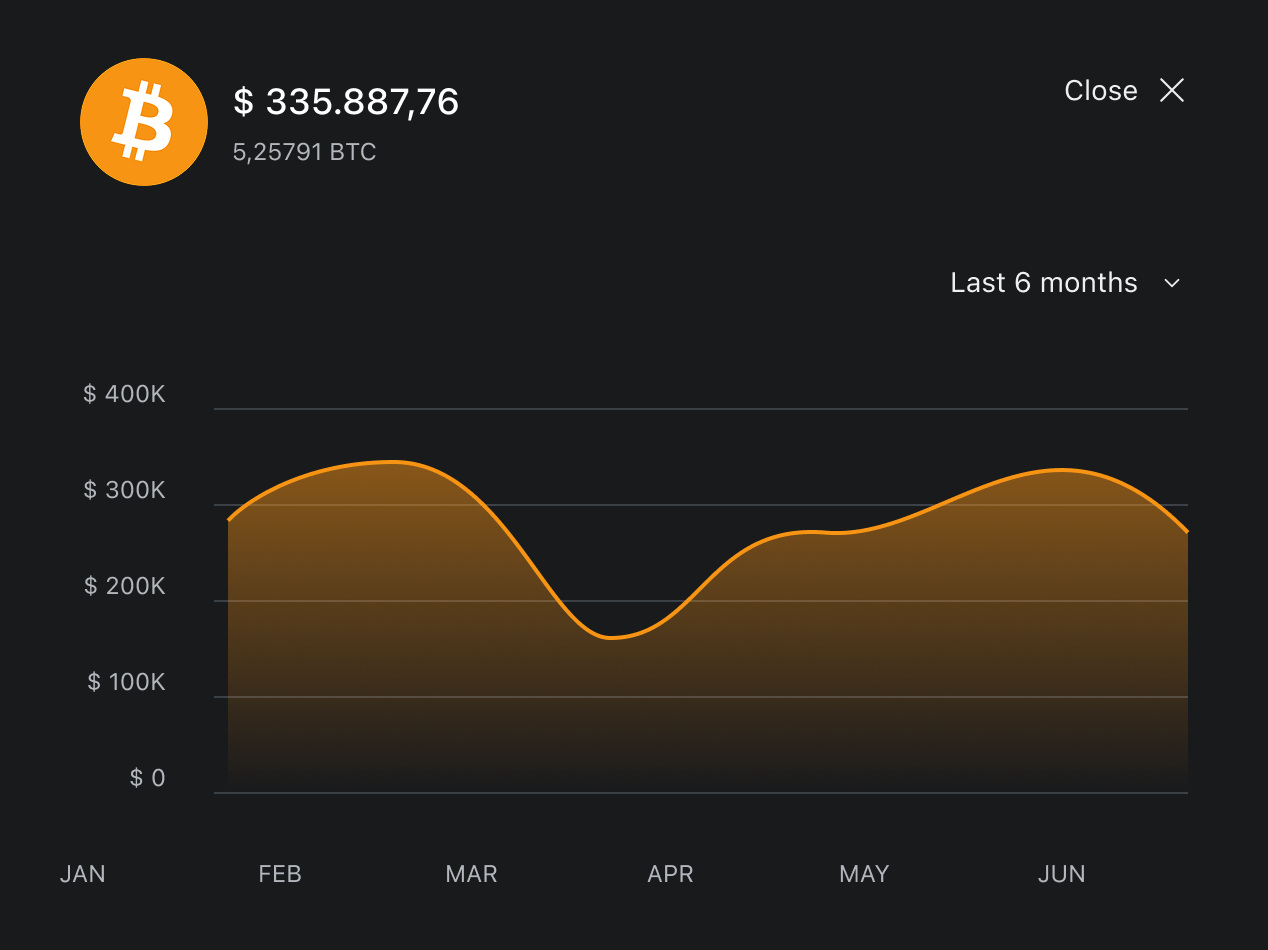
Task: Choose the MAY month label
Action: tap(864, 874)
